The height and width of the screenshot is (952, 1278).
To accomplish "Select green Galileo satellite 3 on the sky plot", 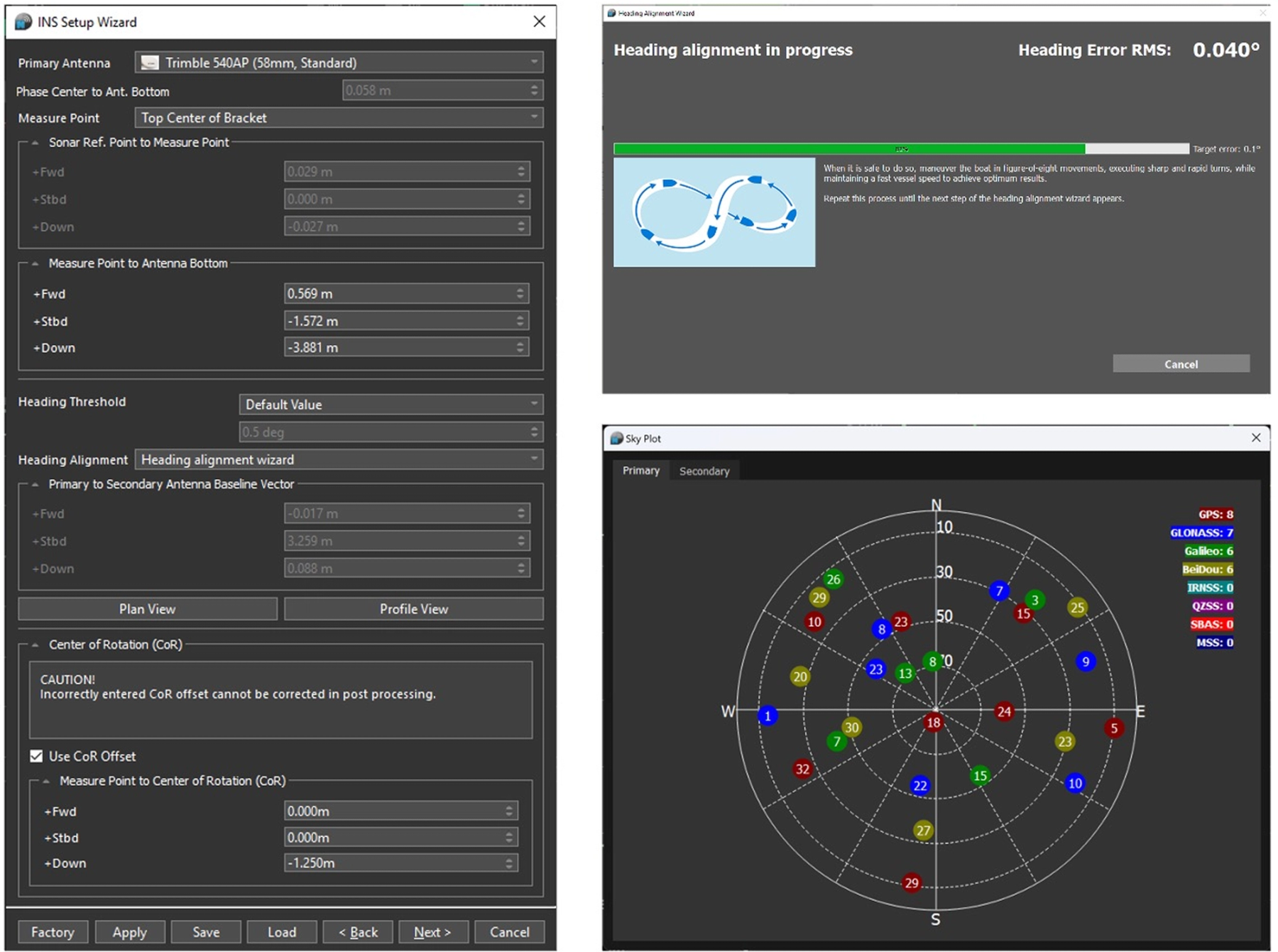I will coord(1034,600).
